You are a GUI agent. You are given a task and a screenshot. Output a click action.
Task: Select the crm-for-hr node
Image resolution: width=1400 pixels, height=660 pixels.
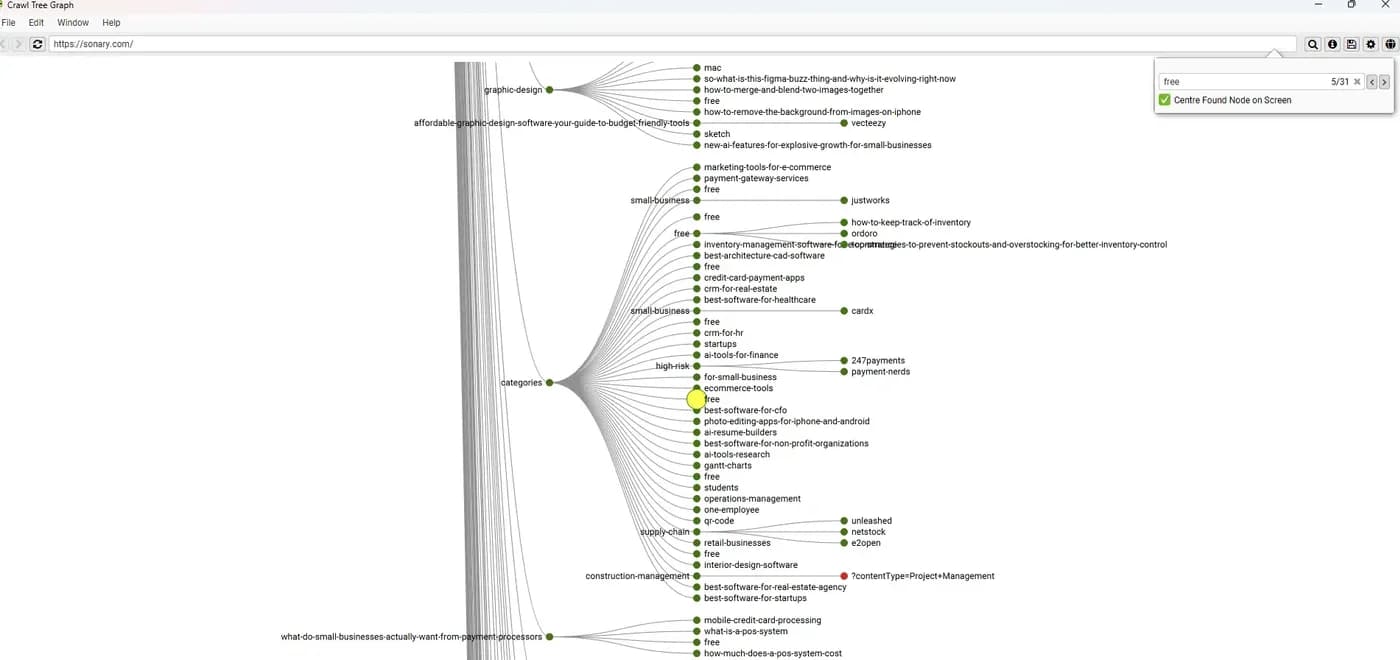pyautogui.click(x=724, y=333)
